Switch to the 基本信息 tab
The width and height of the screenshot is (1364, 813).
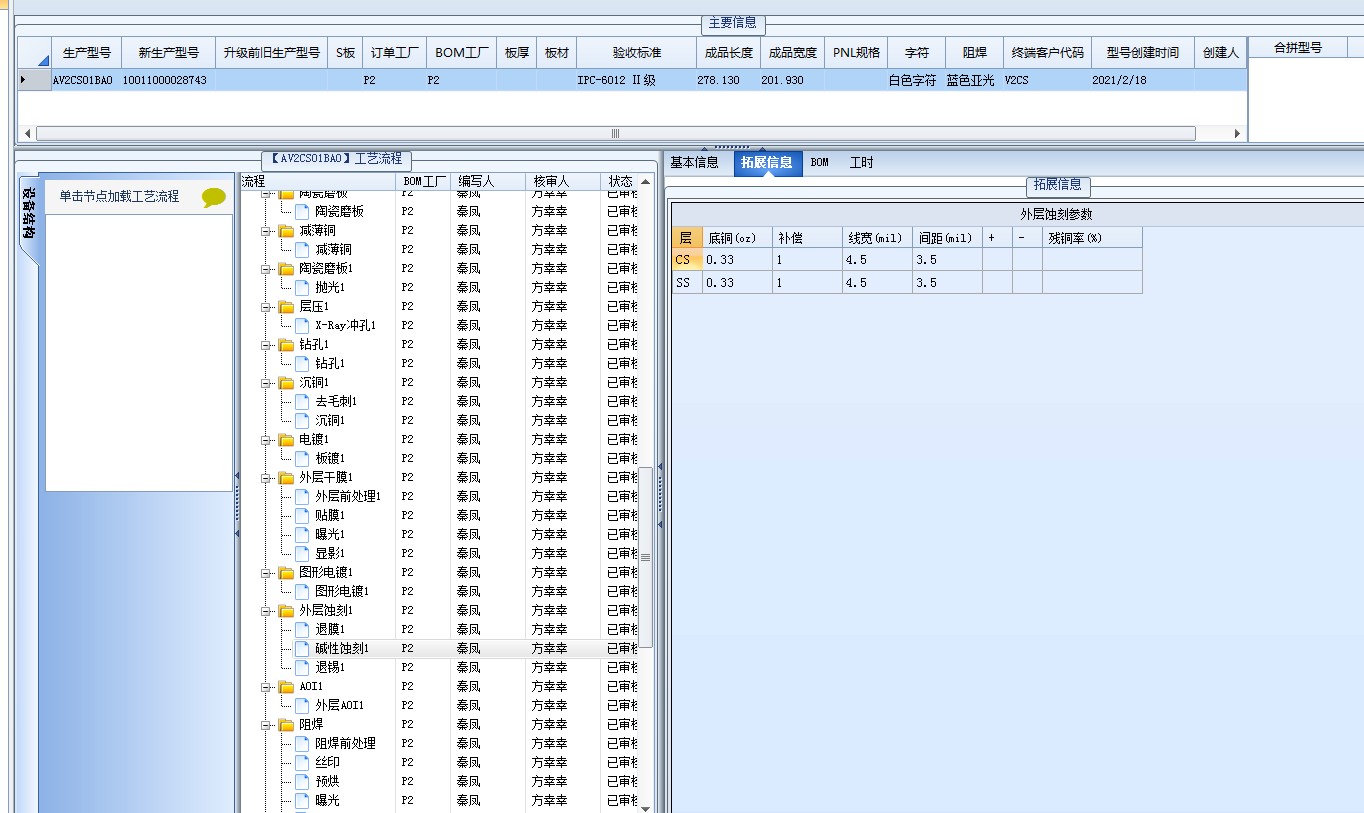[x=694, y=162]
